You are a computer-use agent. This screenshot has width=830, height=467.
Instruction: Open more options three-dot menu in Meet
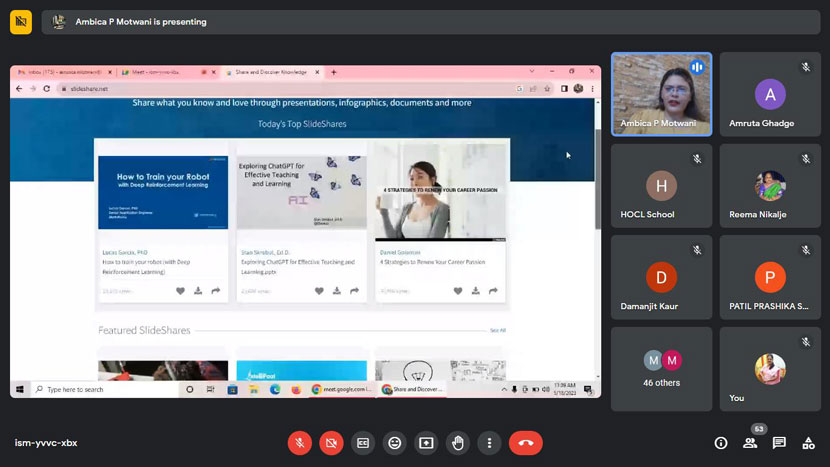click(489, 443)
